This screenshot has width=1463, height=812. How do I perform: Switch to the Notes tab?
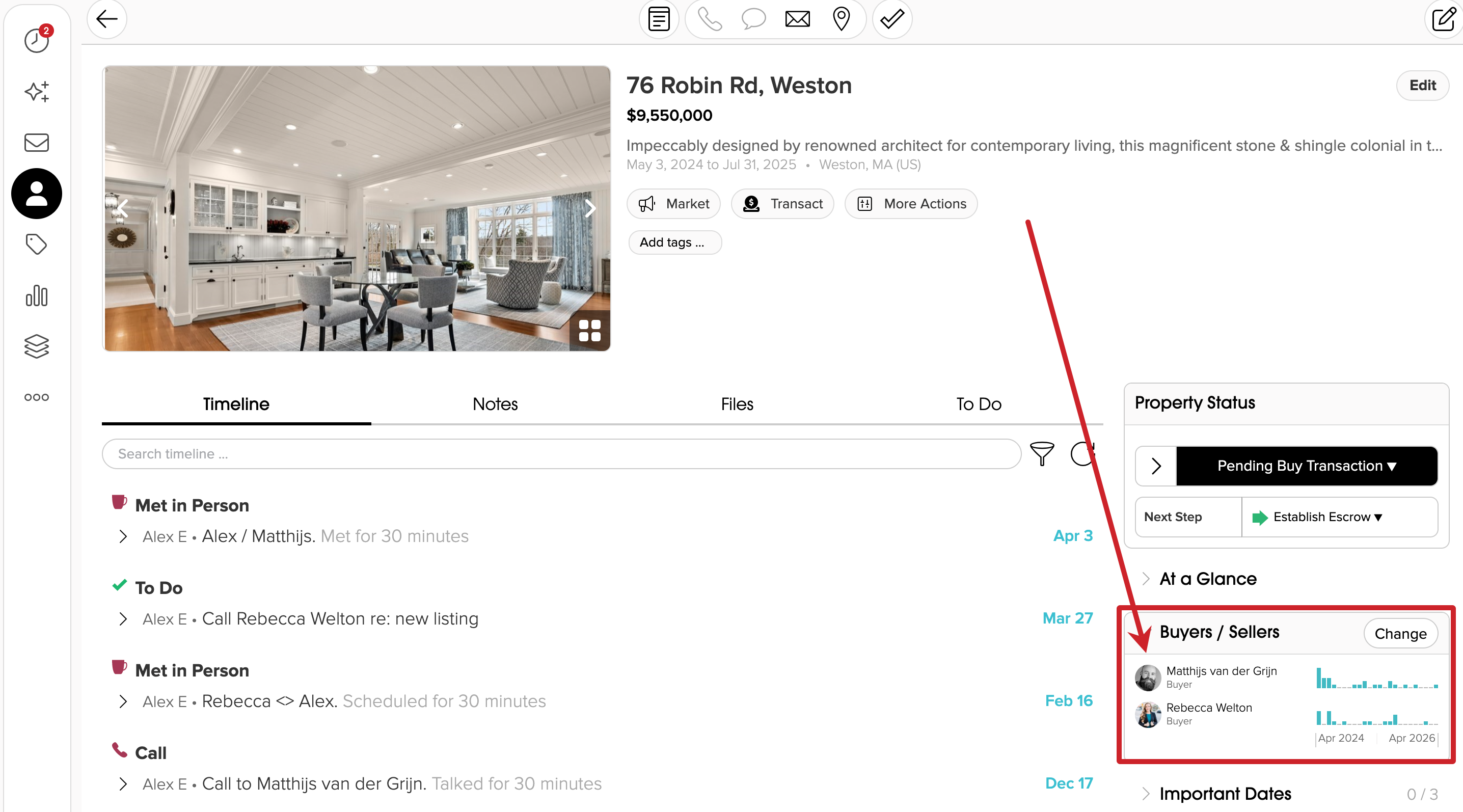(494, 404)
